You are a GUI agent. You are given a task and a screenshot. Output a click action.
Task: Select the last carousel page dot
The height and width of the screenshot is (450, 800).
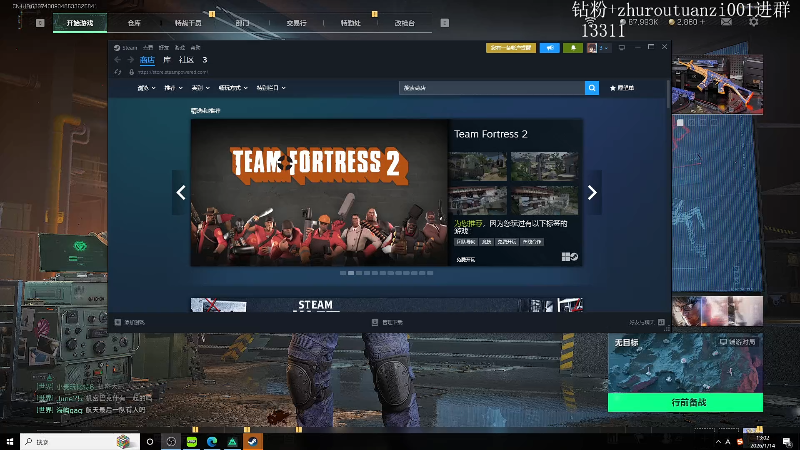430,273
